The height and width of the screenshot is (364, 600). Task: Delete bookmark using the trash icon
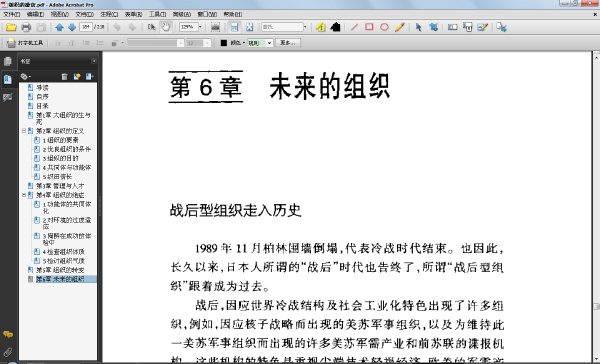coord(64,77)
